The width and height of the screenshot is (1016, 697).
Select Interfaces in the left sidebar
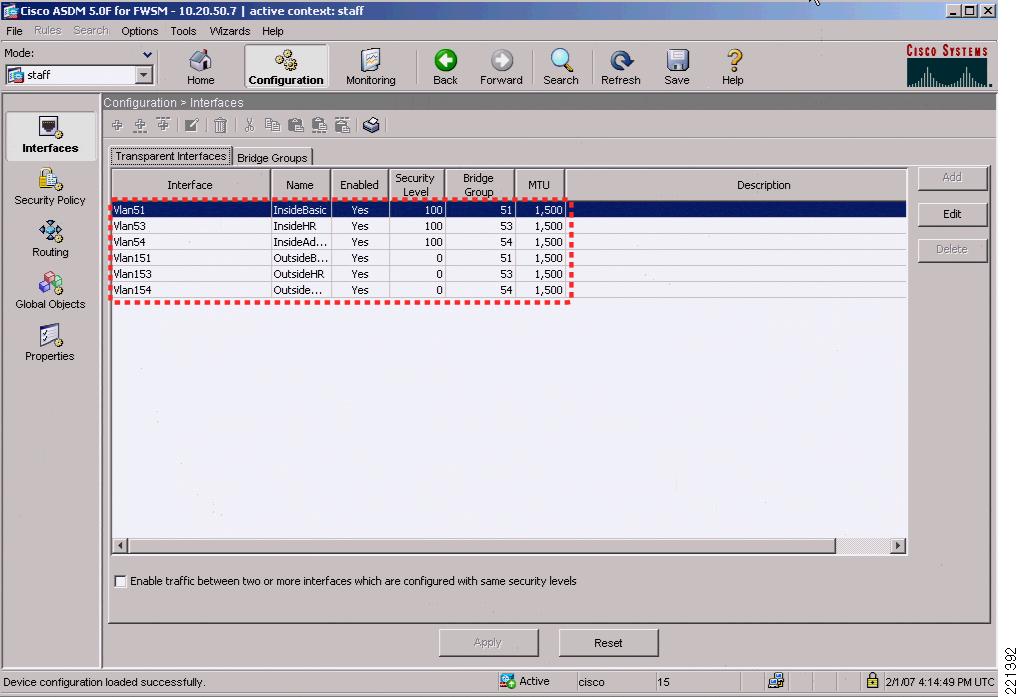[50, 135]
